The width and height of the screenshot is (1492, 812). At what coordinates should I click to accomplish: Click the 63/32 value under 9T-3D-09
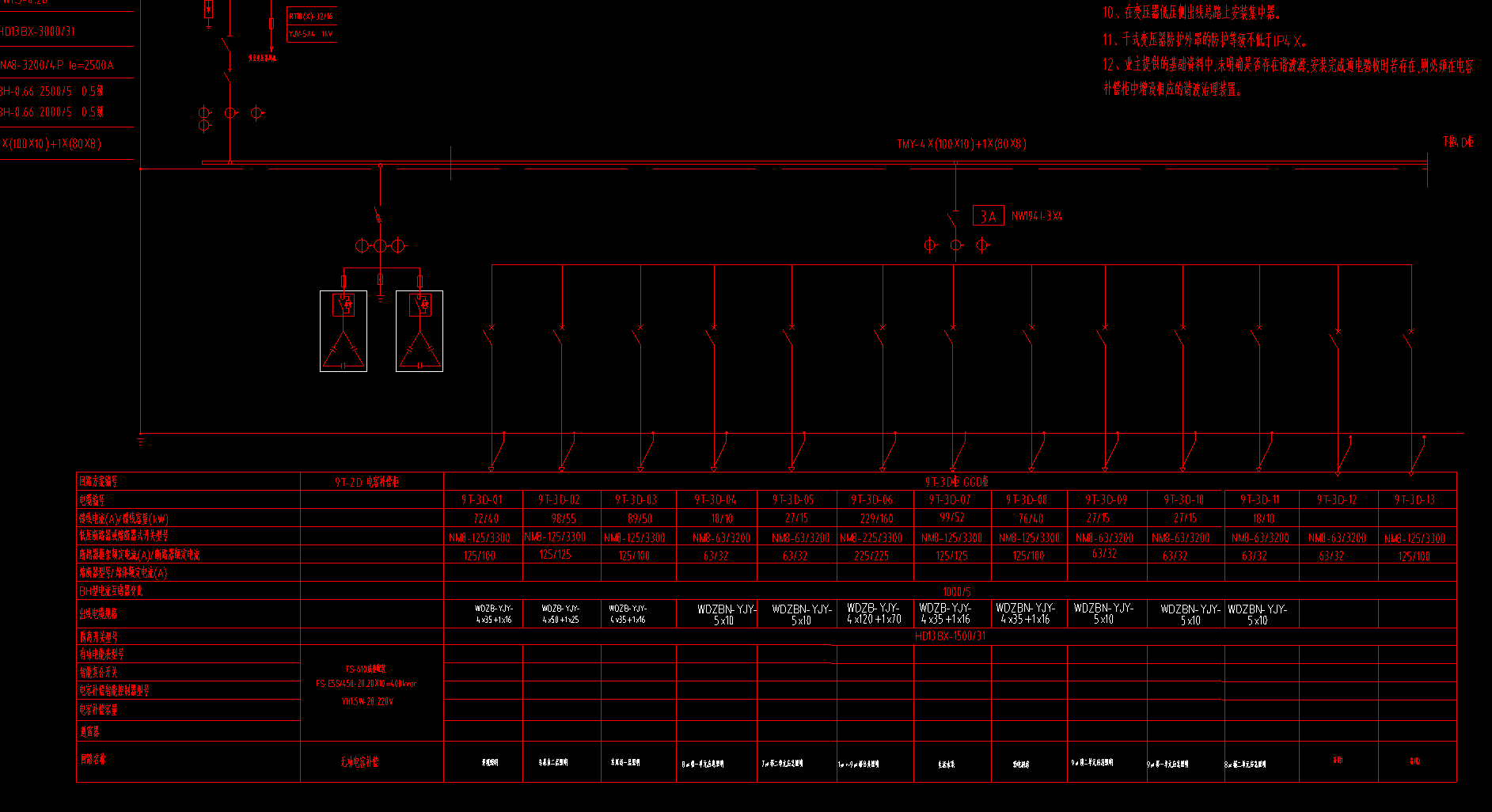tap(1104, 554)
